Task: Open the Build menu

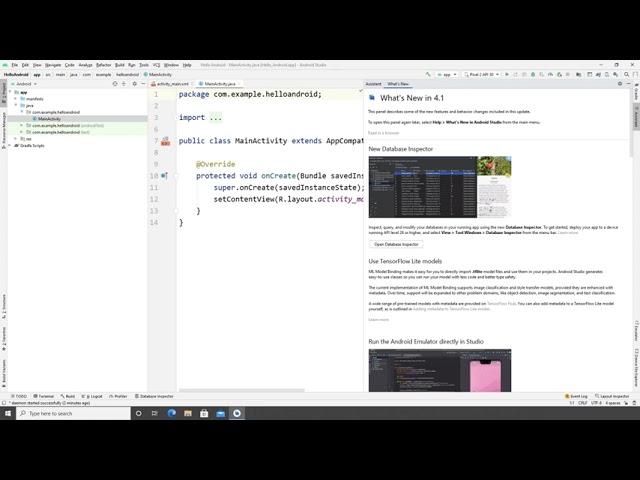Action: [120, 65]
